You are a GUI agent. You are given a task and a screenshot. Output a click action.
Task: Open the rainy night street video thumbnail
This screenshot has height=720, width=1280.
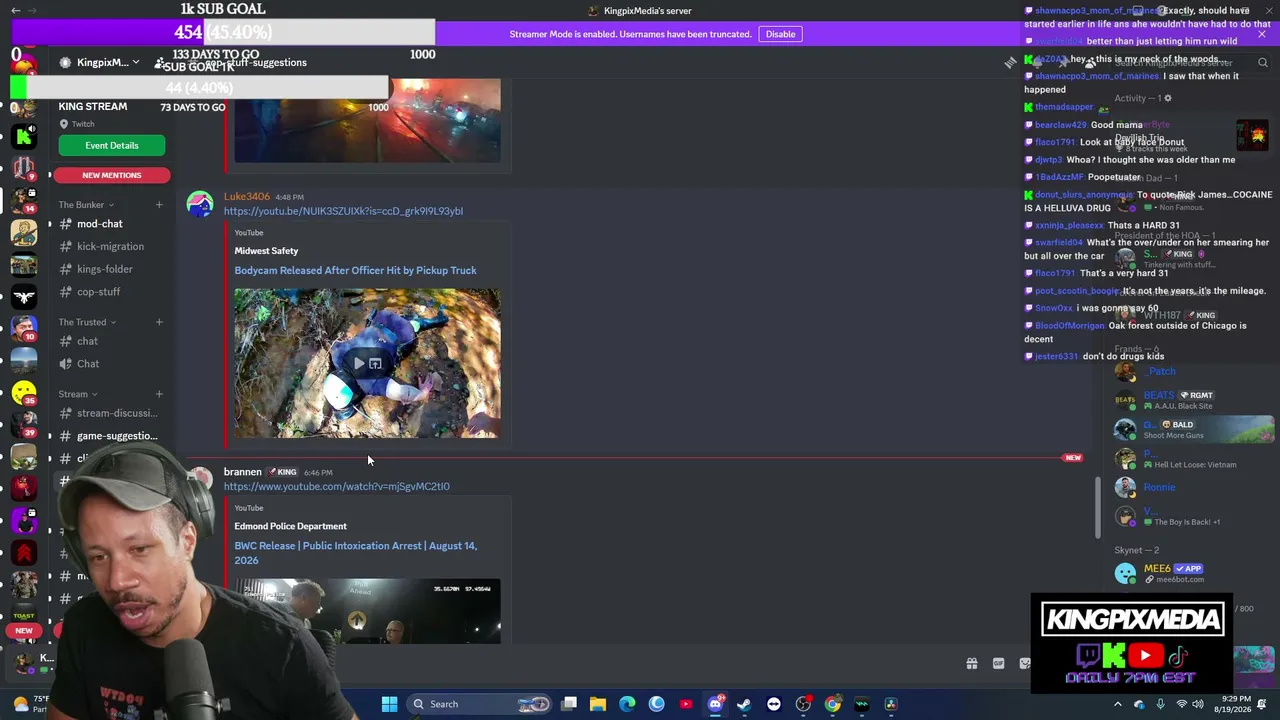(368, 121)
